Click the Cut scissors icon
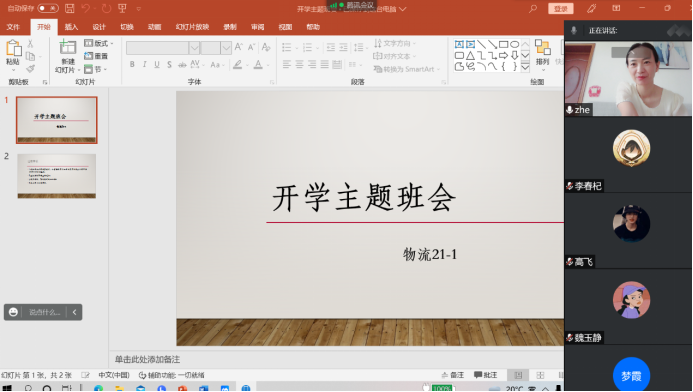The height and width of the screenshot is (392, 693). 30,43
